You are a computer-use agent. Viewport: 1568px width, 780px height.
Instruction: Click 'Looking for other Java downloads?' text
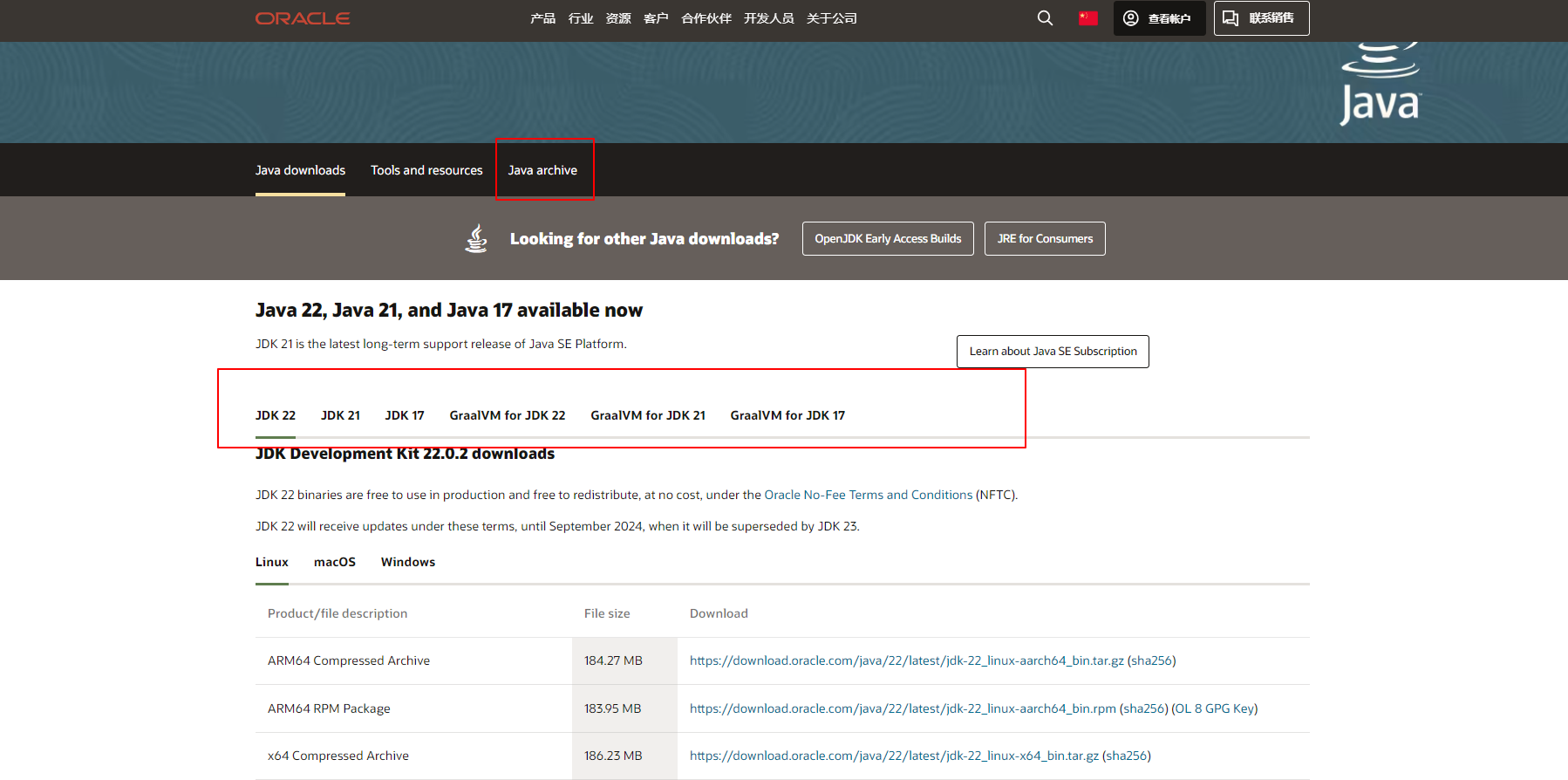pos(644,239)
